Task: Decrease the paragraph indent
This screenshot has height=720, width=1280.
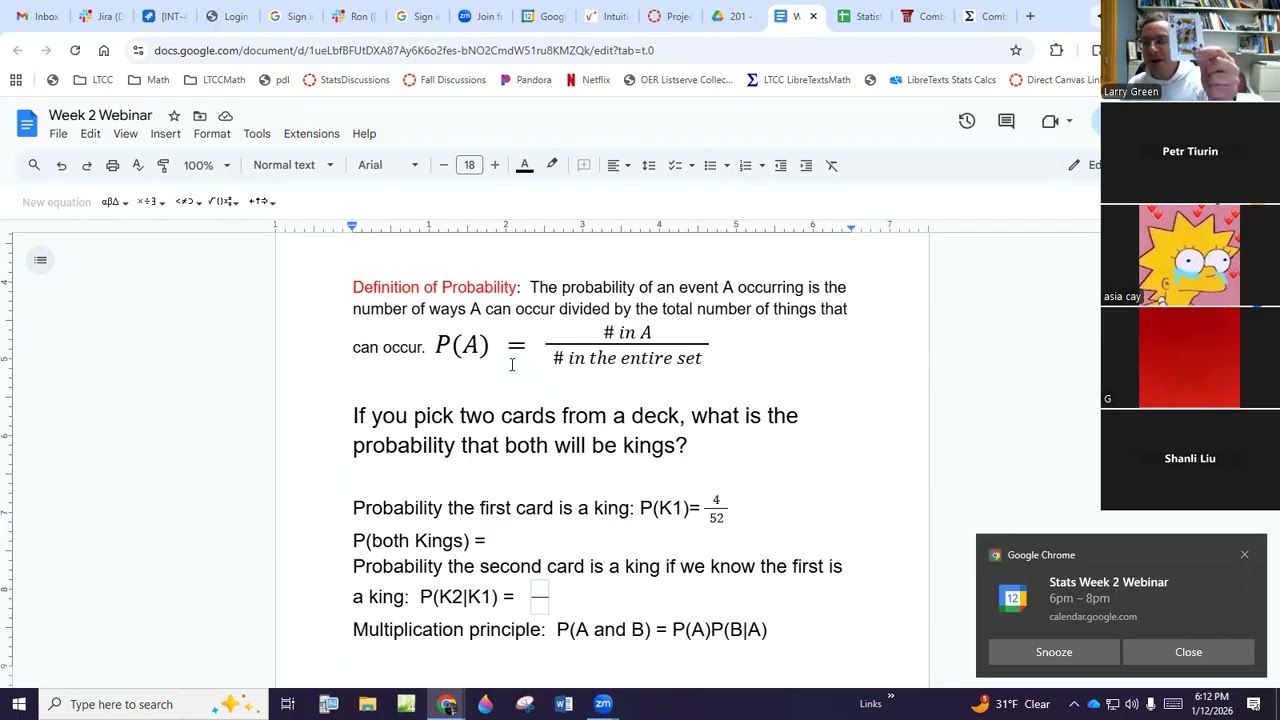Action: click(781, 165)
